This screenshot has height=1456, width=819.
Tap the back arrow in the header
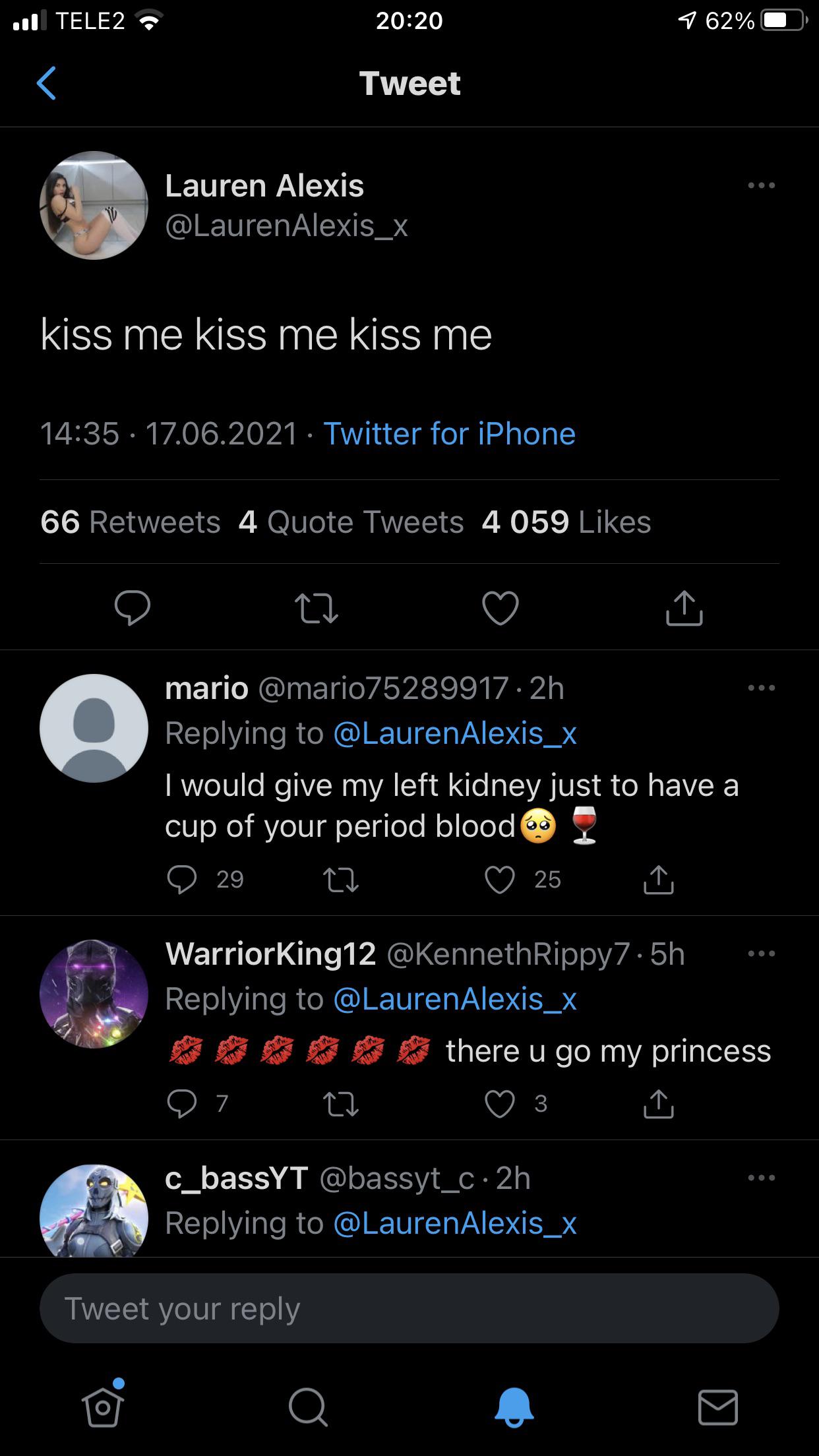[x=46, y=84]
